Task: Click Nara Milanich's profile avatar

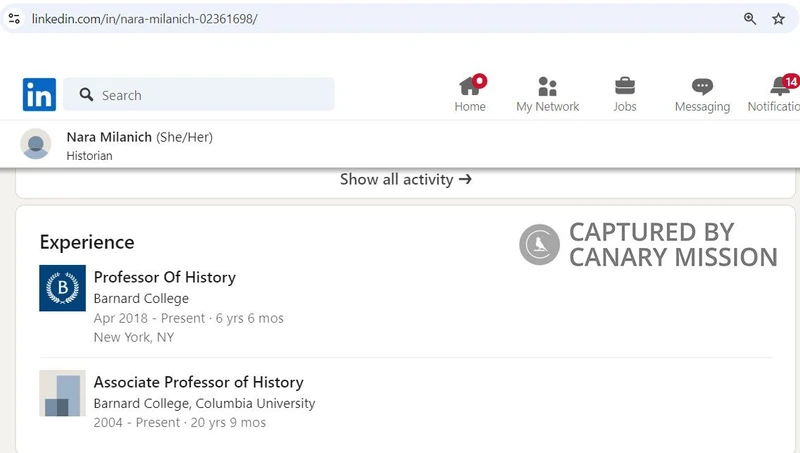Action: [x=36, y=145]
